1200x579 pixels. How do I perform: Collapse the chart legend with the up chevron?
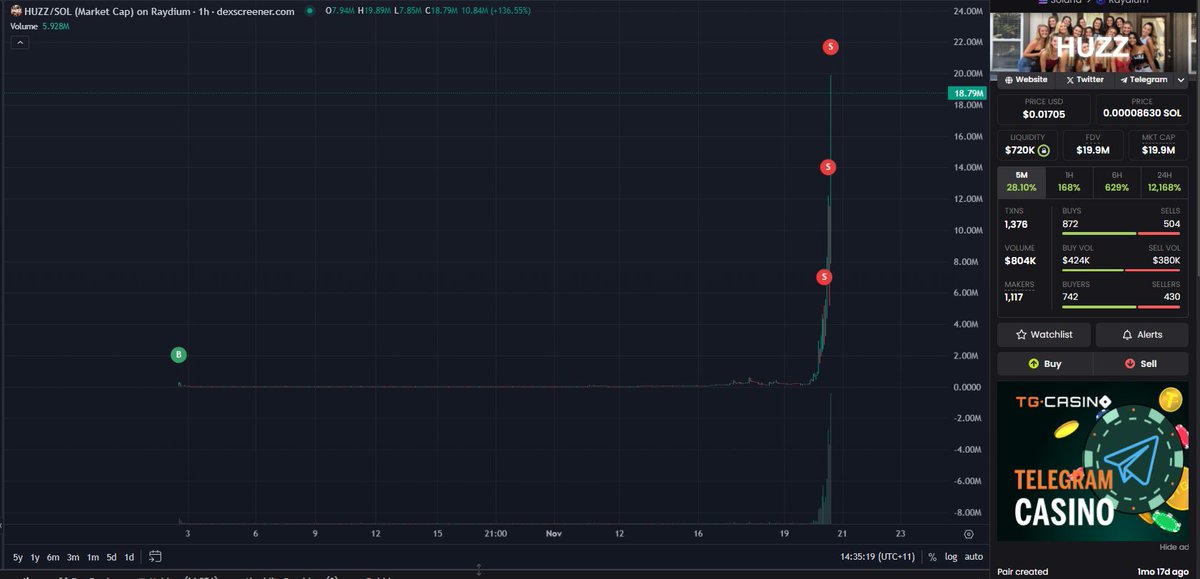(22, 42)
